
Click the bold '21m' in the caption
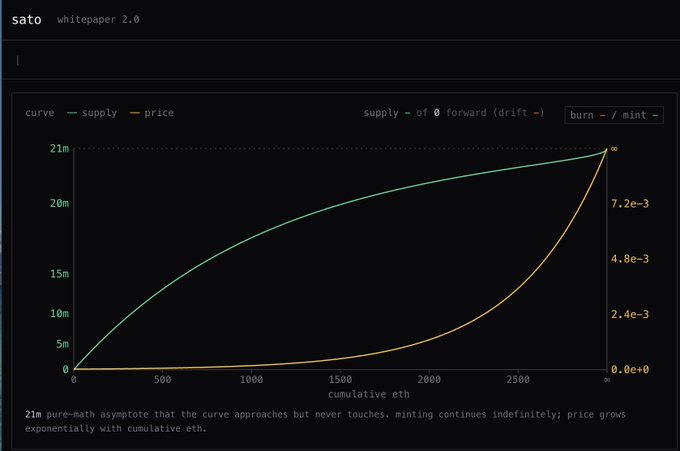tap(33, 415)
